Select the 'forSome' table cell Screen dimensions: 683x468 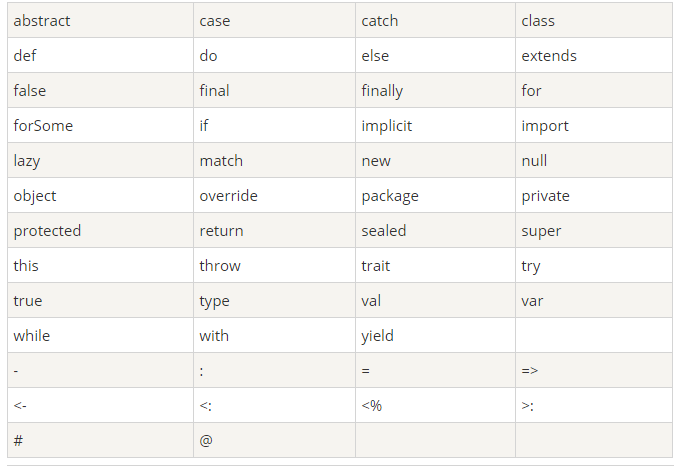point(100,125)
